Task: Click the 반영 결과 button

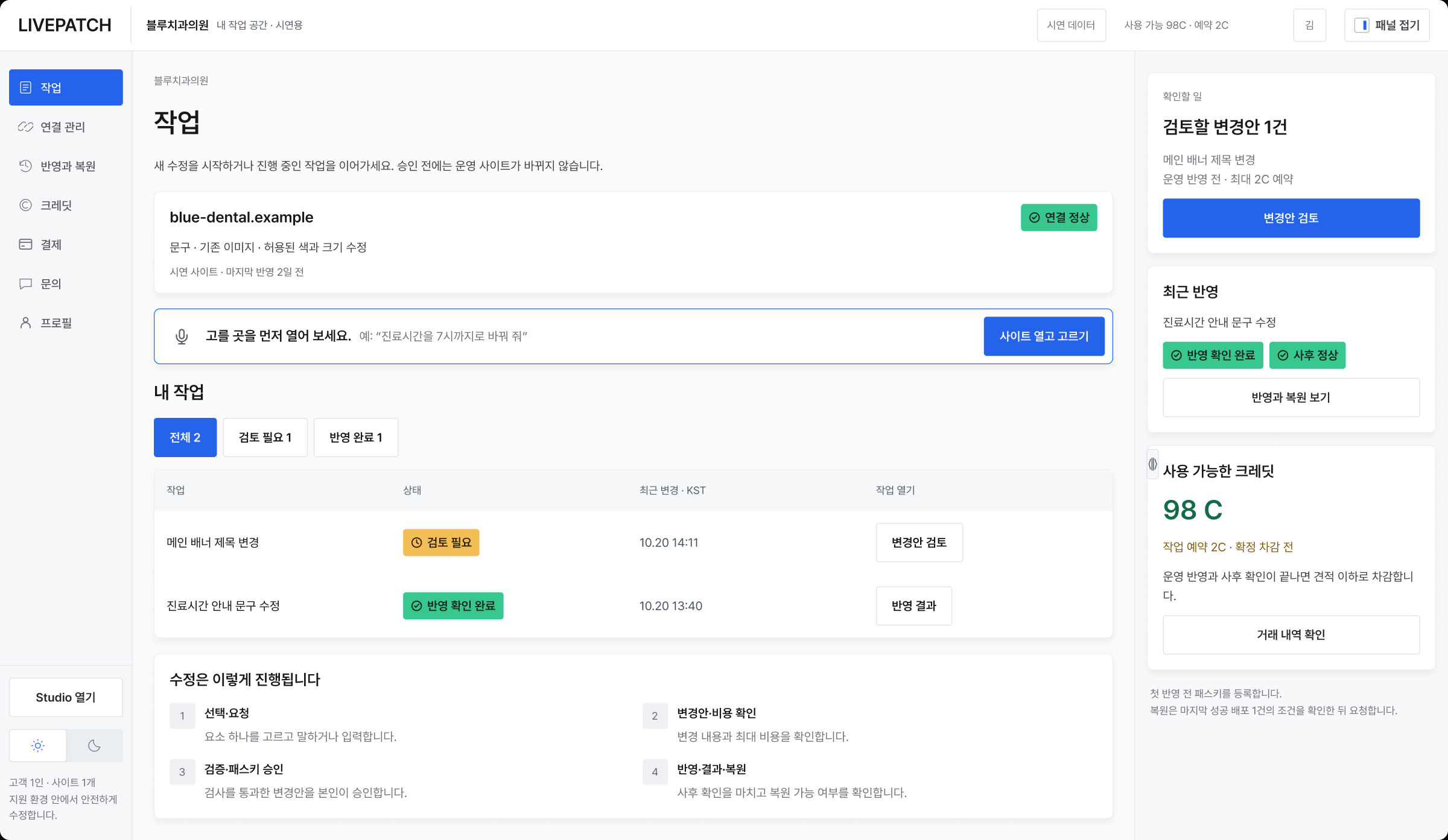Action: 914,606
